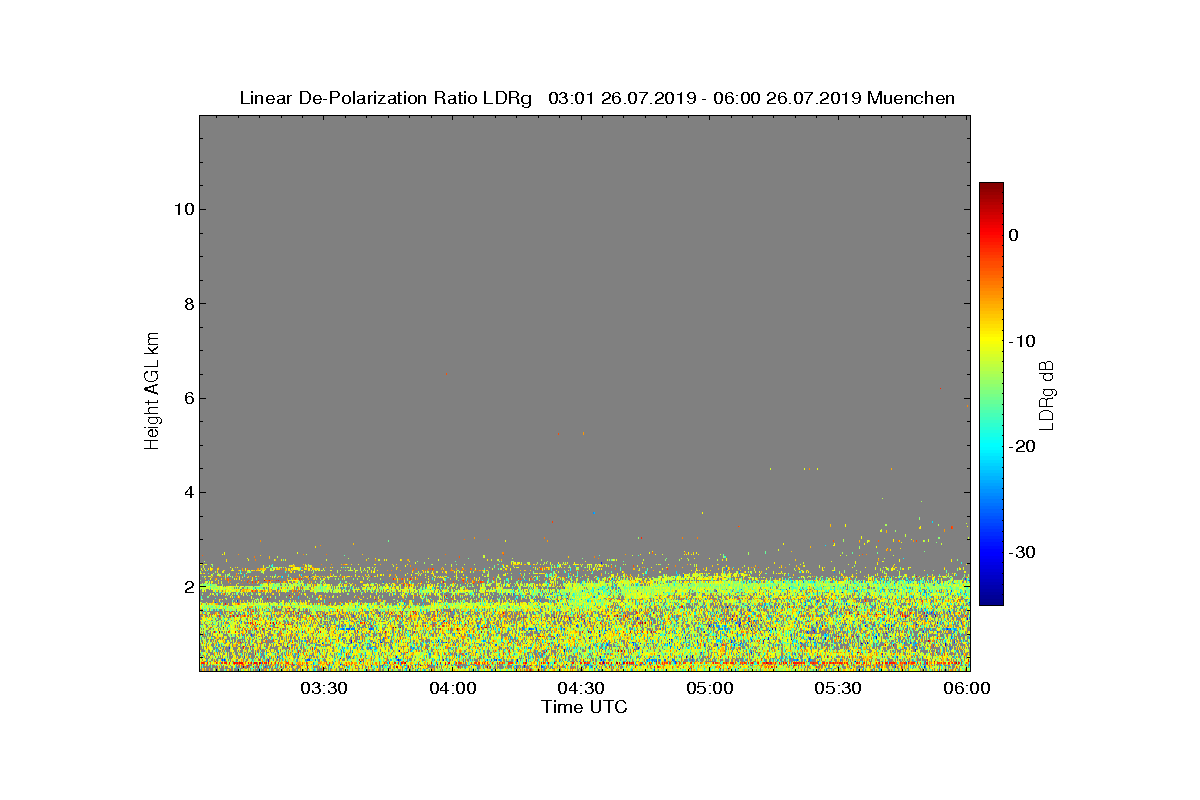Click the 04:00 time axis label
Viewport: 1200px width, 800px height.
tap(452, 688)
